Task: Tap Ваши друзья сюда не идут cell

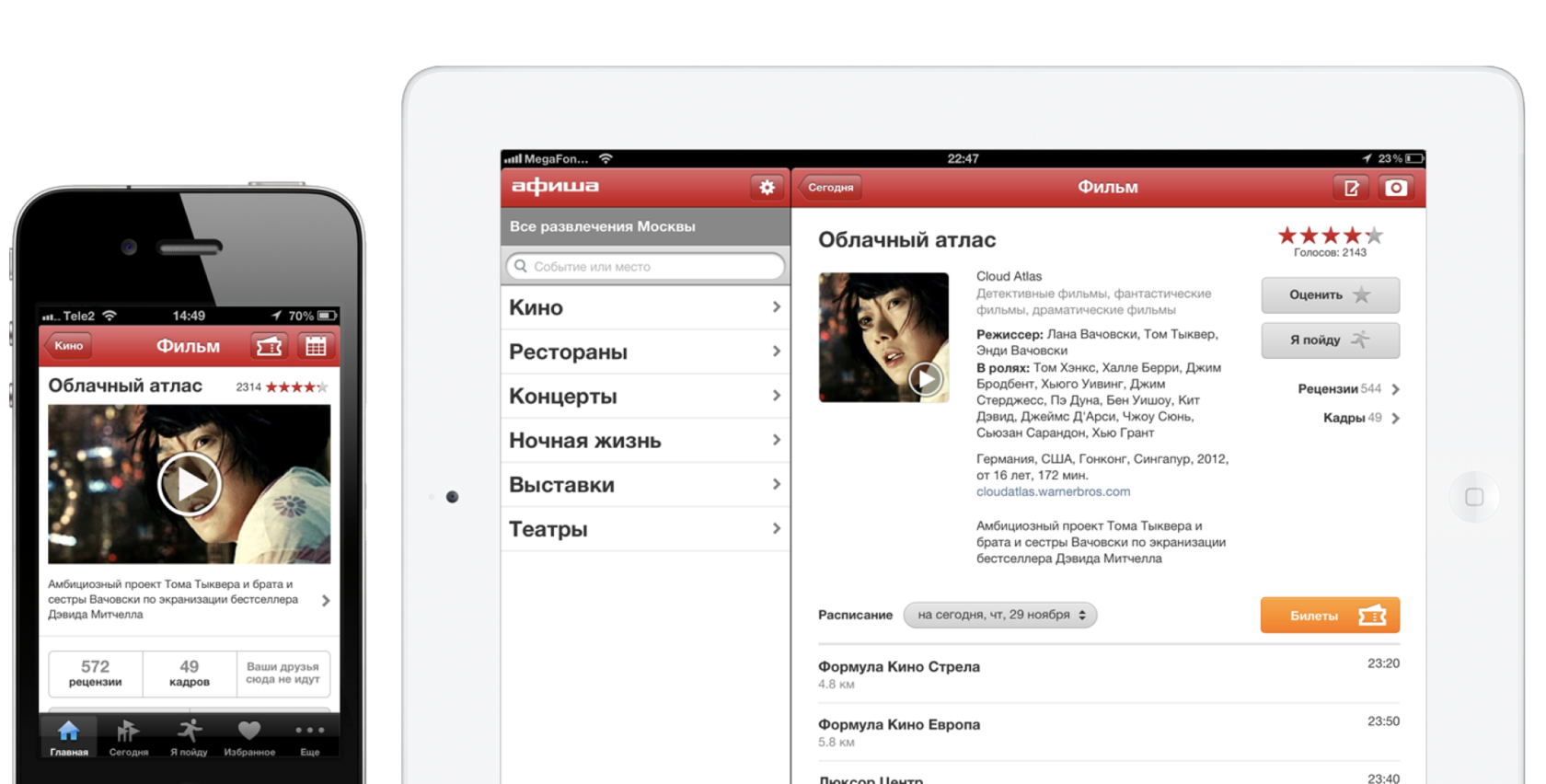Action: [x=283, y=674]
